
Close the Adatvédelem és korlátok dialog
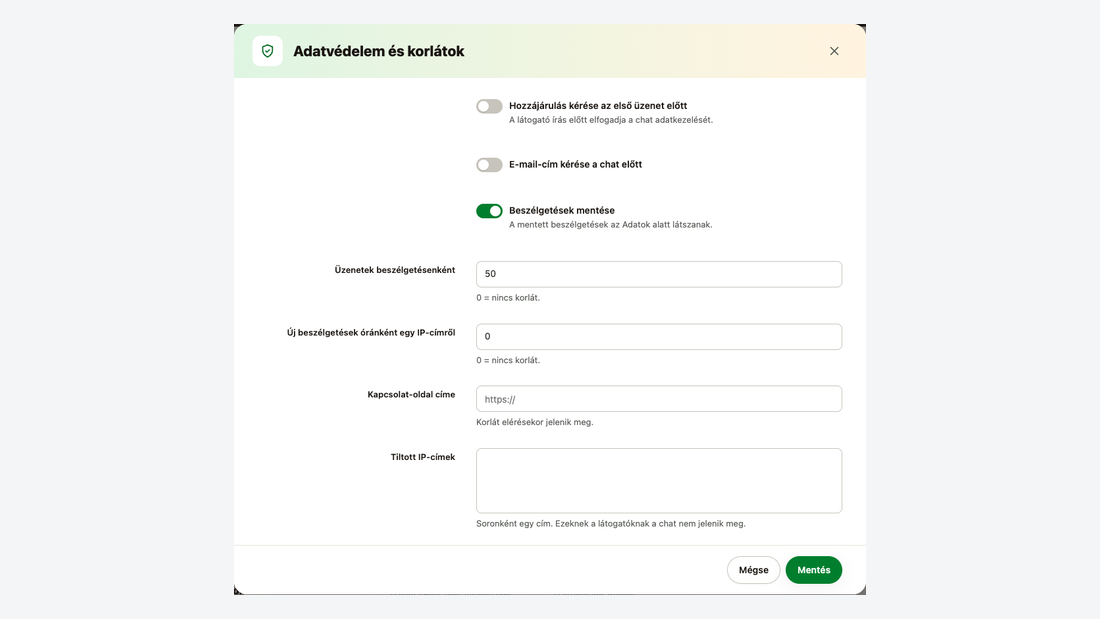coord(834,51)
